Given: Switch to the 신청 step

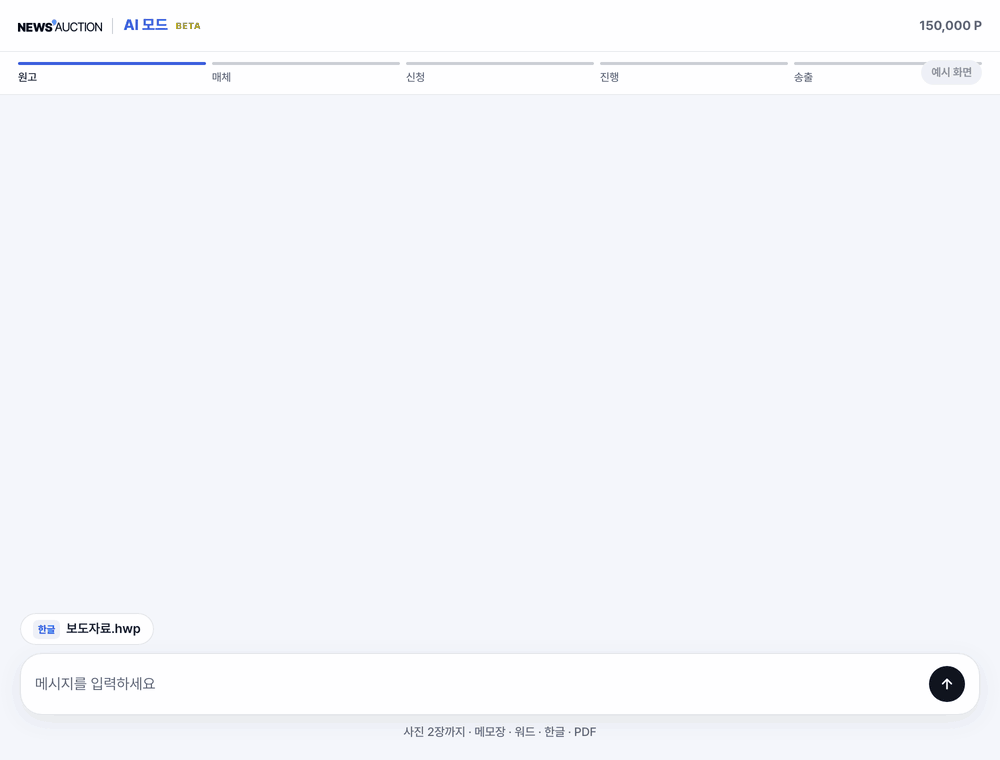Looking at the screenshot, I should 415,77.
